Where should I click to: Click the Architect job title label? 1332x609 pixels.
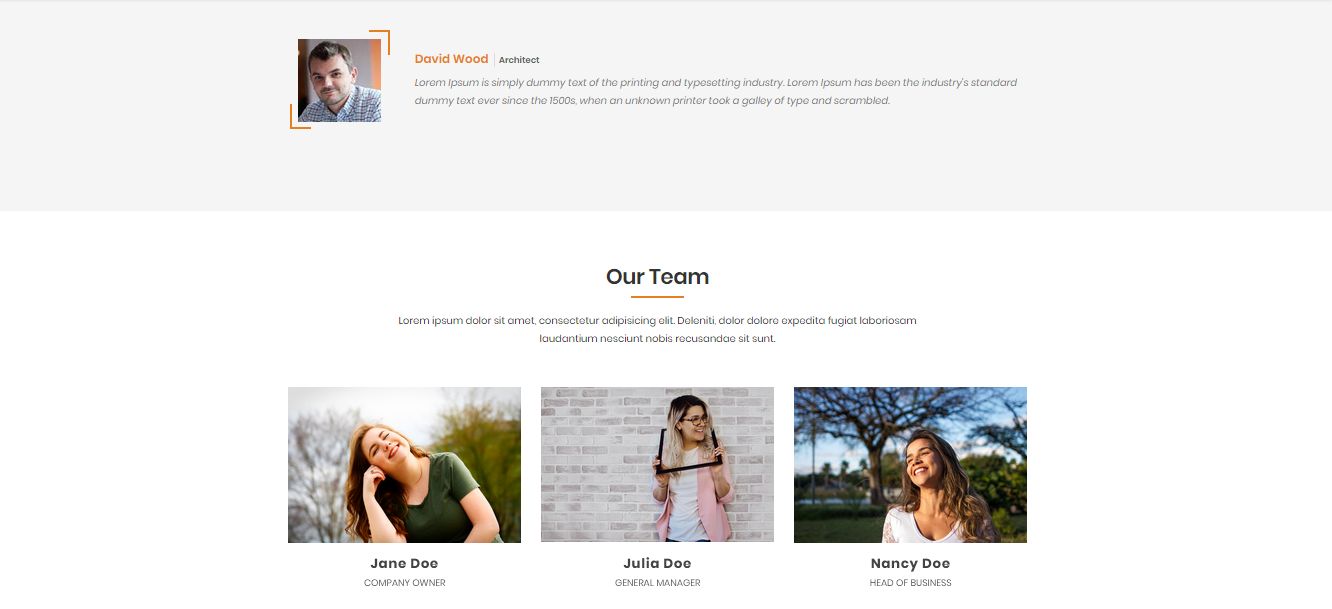point(519,60)
